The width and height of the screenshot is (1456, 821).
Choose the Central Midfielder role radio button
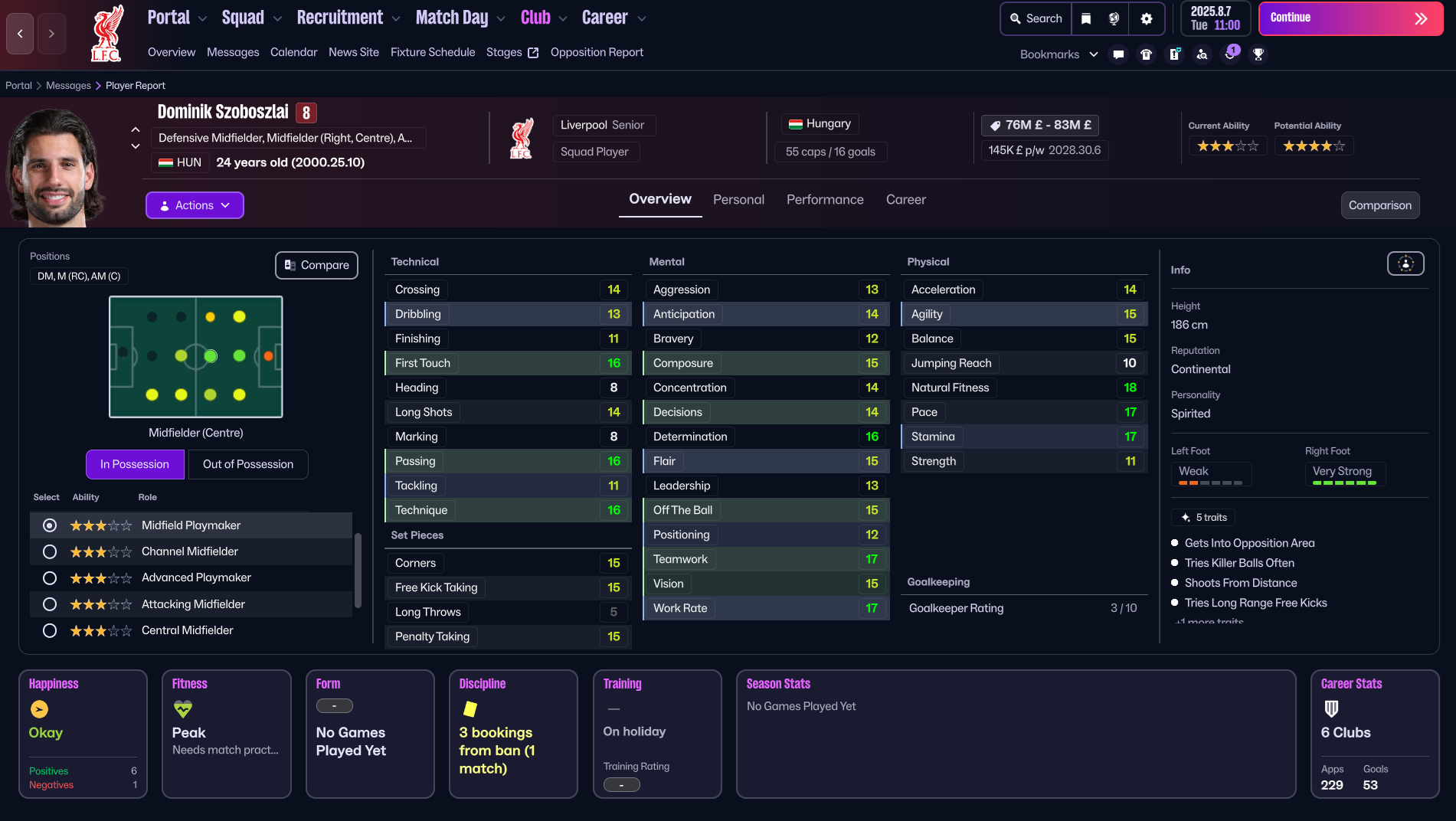tap(50, 630)
